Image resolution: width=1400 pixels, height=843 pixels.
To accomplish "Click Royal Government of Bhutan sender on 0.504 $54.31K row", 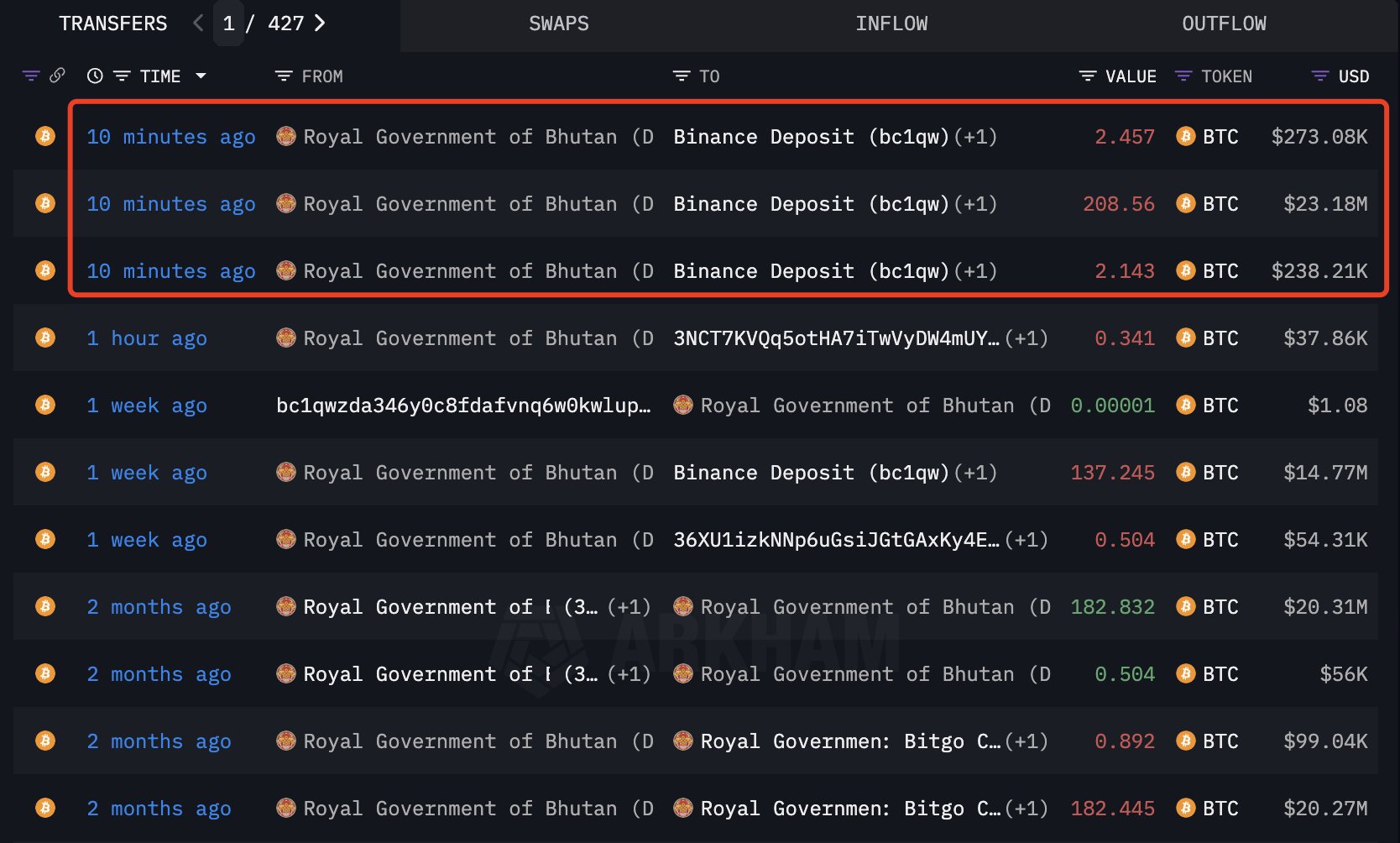I will pos(478,540).
